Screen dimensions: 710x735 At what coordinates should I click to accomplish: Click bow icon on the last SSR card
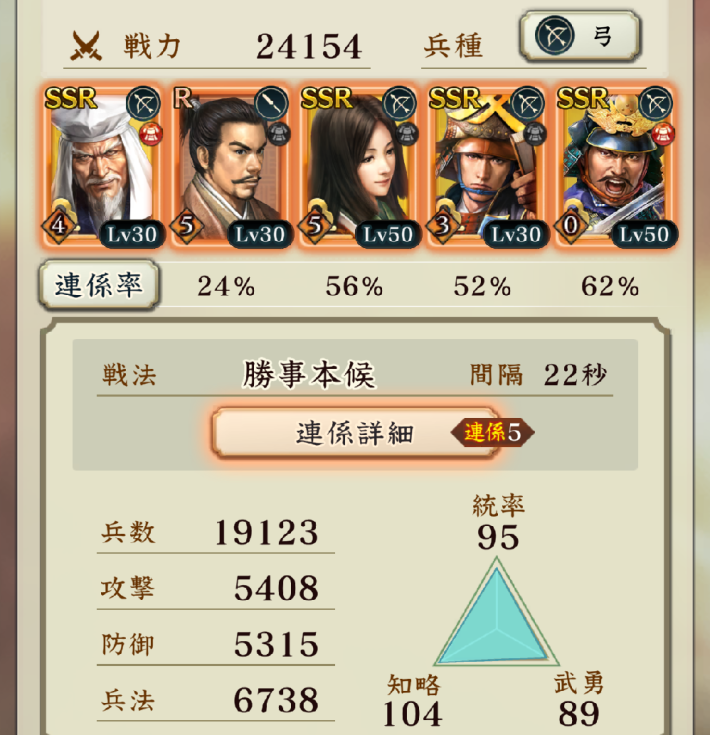point(655,103)
